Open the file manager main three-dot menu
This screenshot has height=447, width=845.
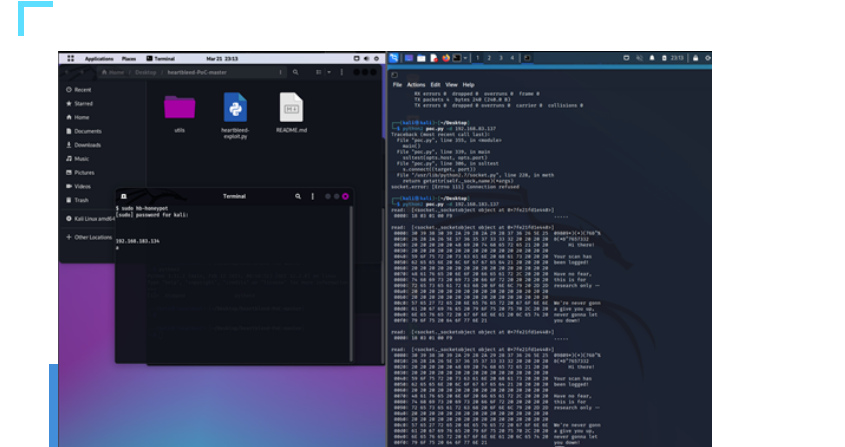click(342, 72)
